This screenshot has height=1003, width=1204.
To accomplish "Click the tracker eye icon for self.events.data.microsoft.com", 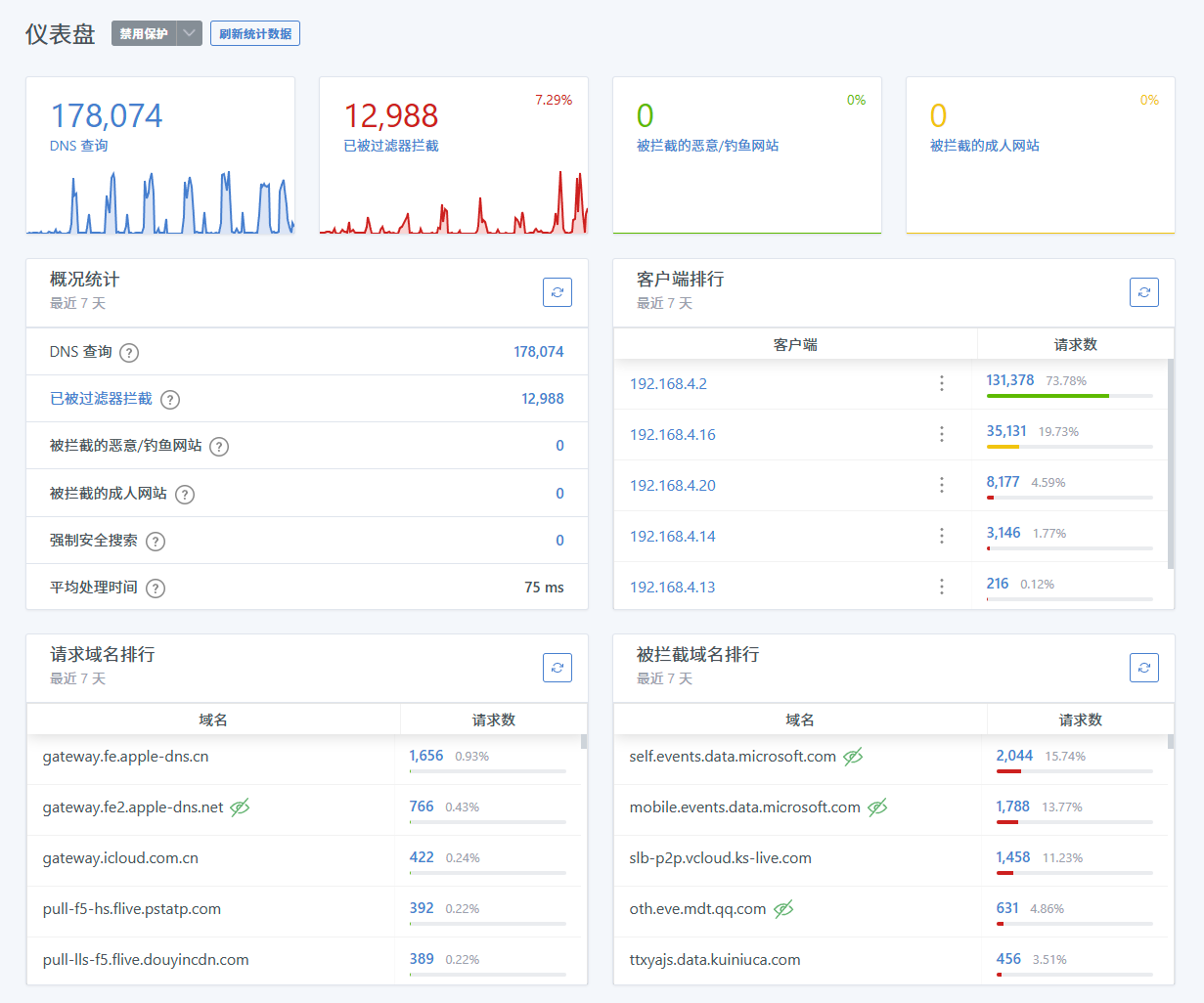I will coord(853,757).
